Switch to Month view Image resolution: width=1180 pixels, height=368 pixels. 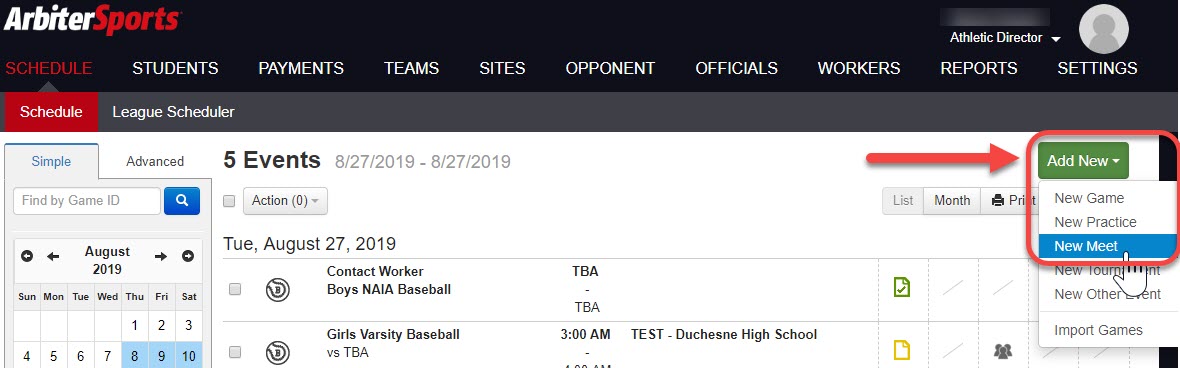(952, 200)
